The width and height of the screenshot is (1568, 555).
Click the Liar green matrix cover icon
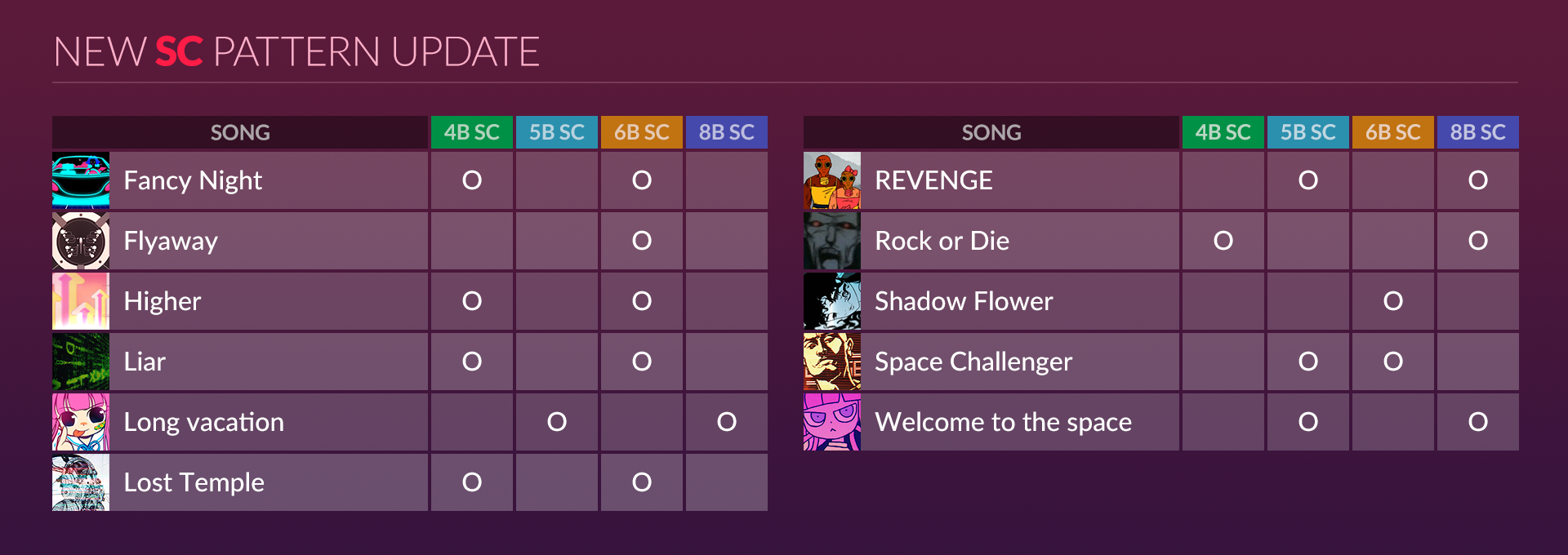[81, 362]
